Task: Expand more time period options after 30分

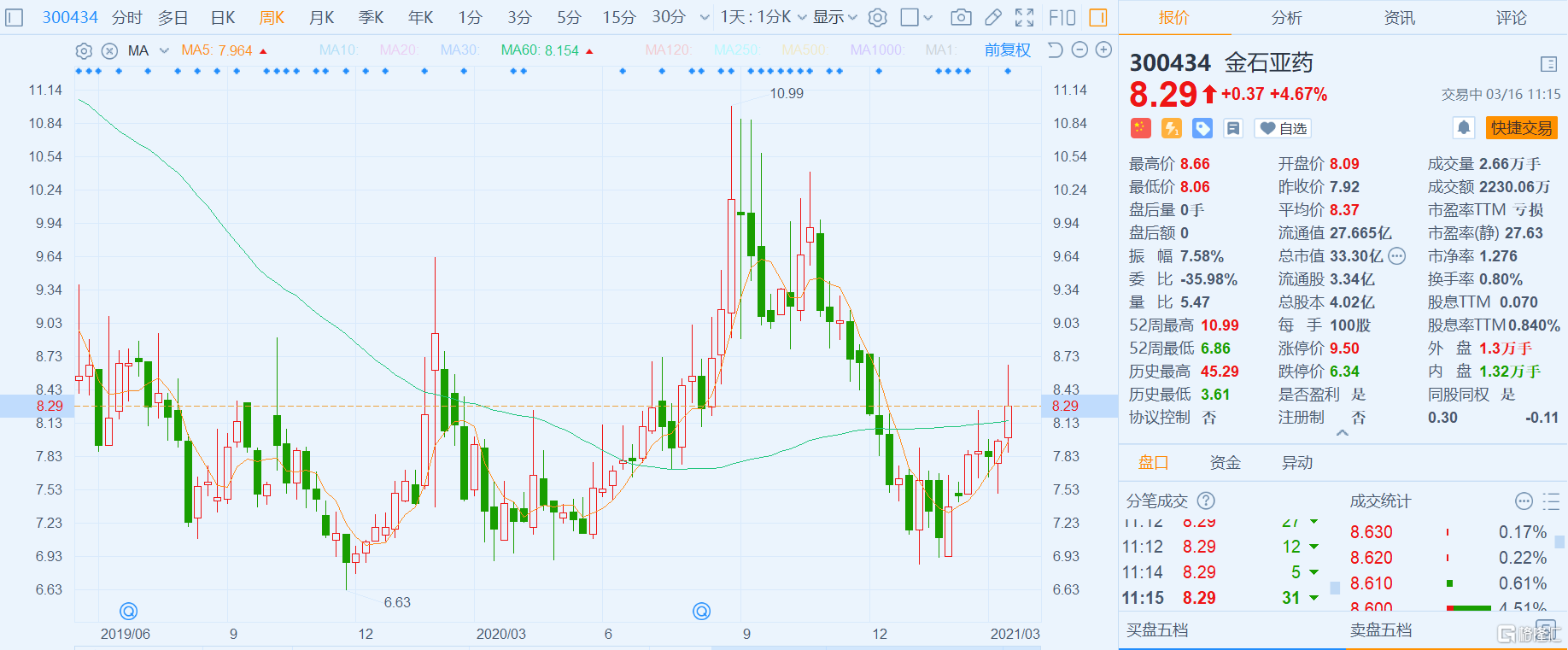Action: point(705,17)
